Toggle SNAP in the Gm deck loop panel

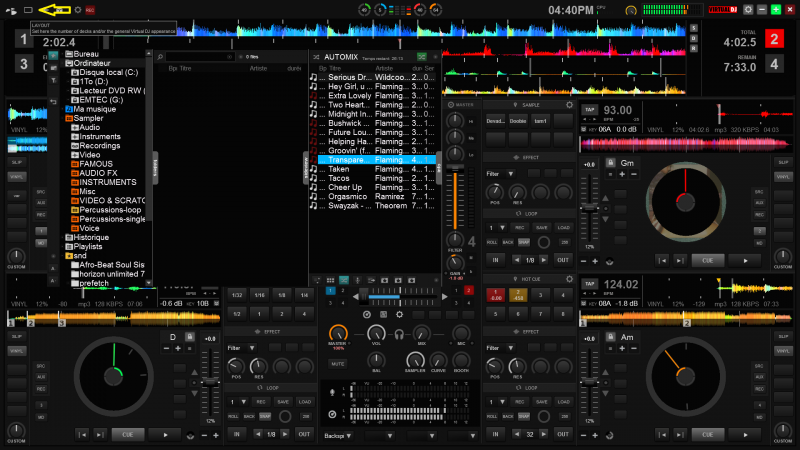coord(524,242)
